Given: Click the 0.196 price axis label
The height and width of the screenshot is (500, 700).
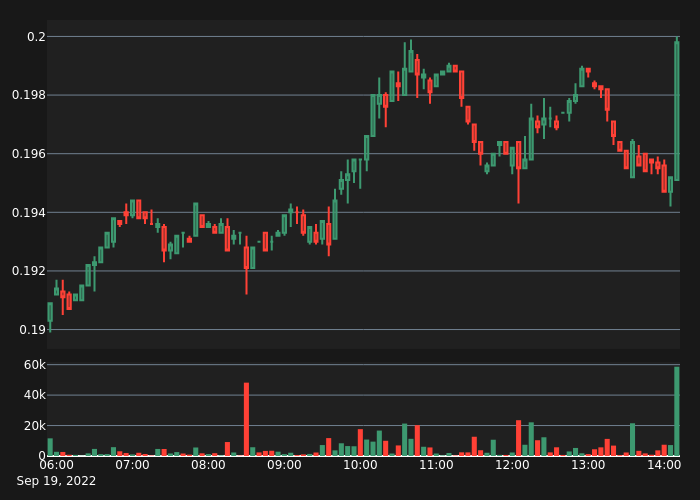Looking at the screenshot, I should point(29,154).
